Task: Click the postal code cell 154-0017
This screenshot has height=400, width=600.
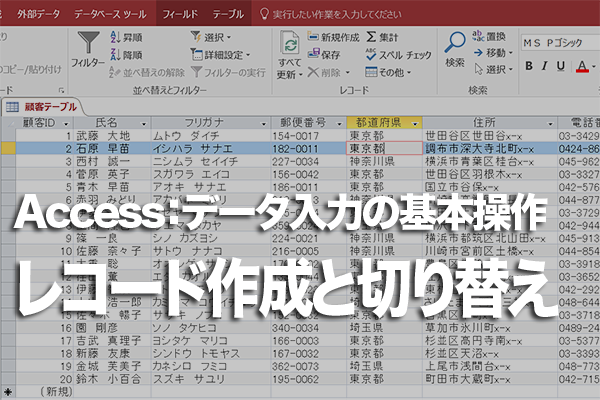Action: click(x=308, y=136)
